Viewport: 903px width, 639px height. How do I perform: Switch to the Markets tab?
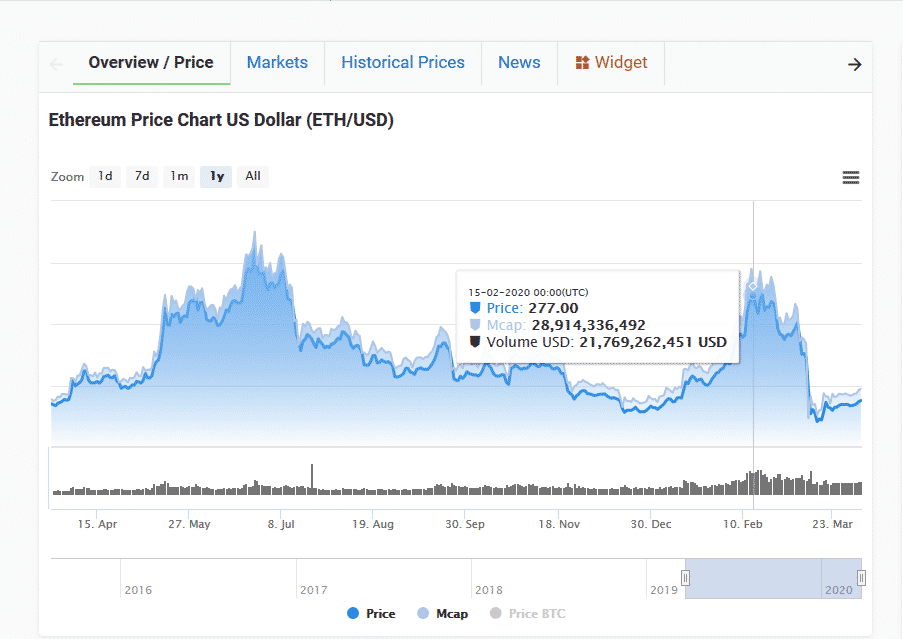[x=277, y=62]
